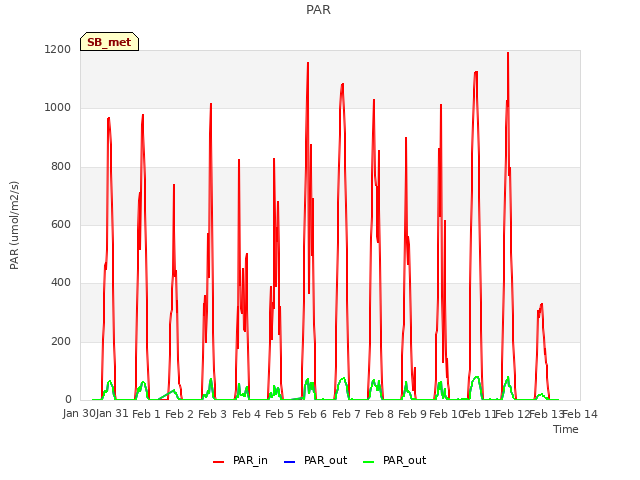Image resolution: width=640 pixels, height=480 pixels.
Task: Click the y-axis title PAR (umol/m2/s)
Action: 14,225
